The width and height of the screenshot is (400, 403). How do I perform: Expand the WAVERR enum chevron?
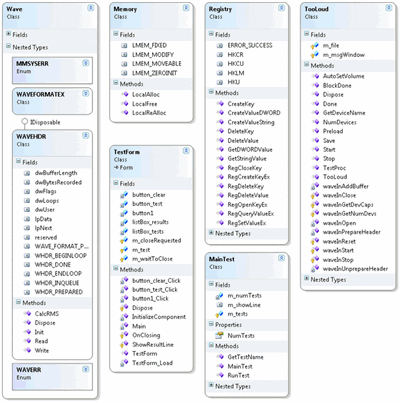86,369
